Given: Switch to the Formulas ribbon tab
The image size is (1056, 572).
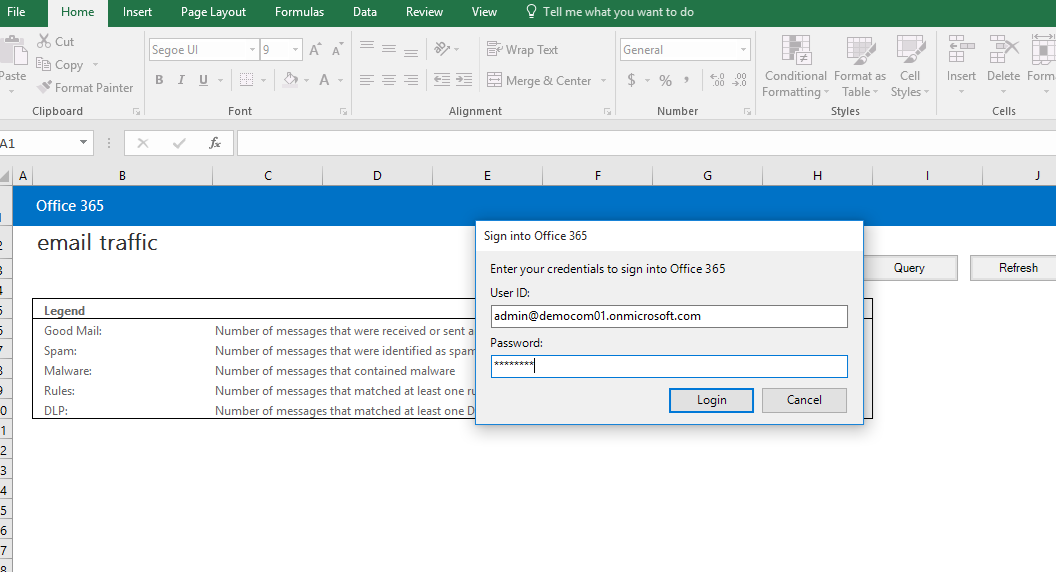Looking at the screenshot, I should coord(300,12).
